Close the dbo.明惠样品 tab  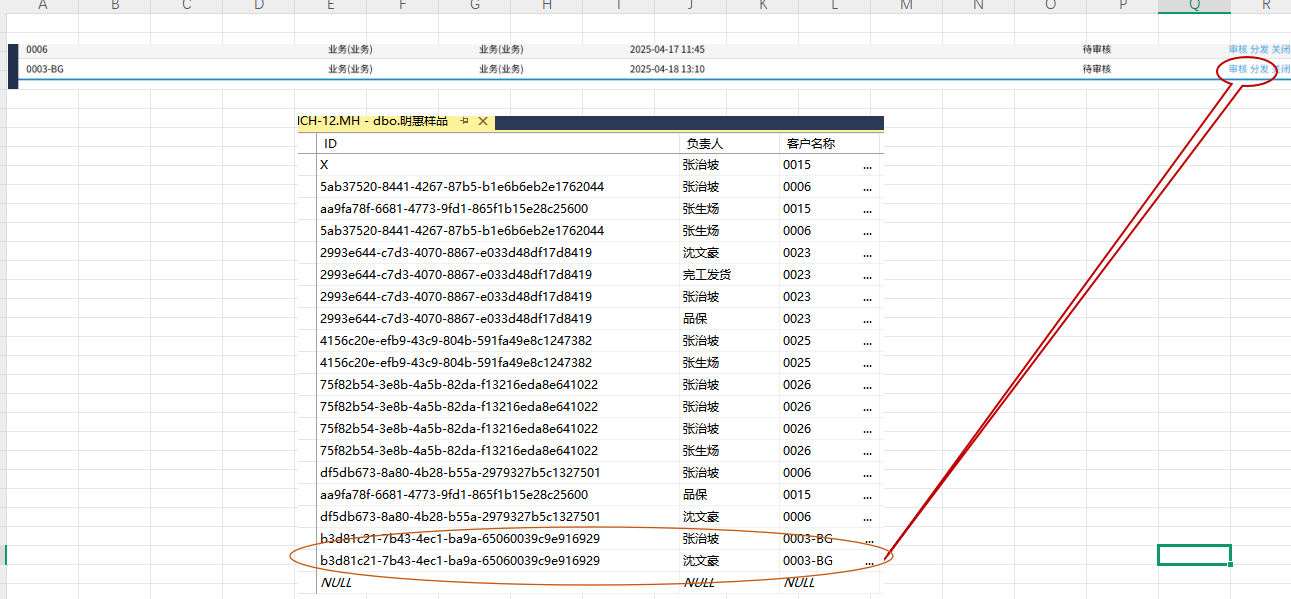coord(483,121)
